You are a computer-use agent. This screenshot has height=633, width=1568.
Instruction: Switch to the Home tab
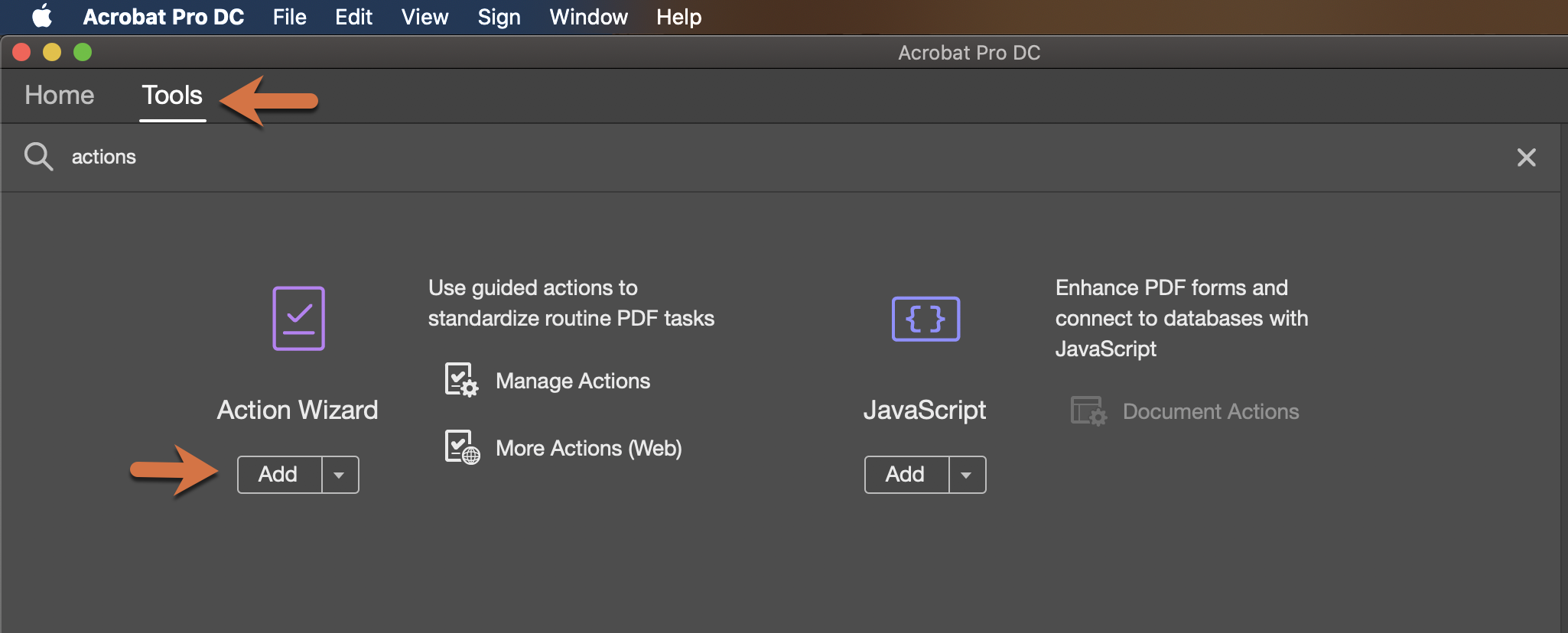[60, 96]
